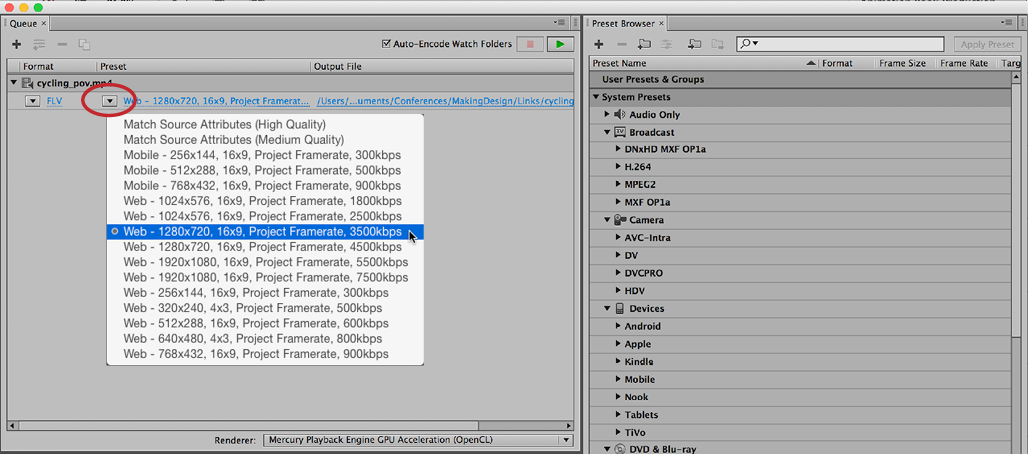Open the Queue panel options menu icon

pyautogui.click(x=566, y=23)
